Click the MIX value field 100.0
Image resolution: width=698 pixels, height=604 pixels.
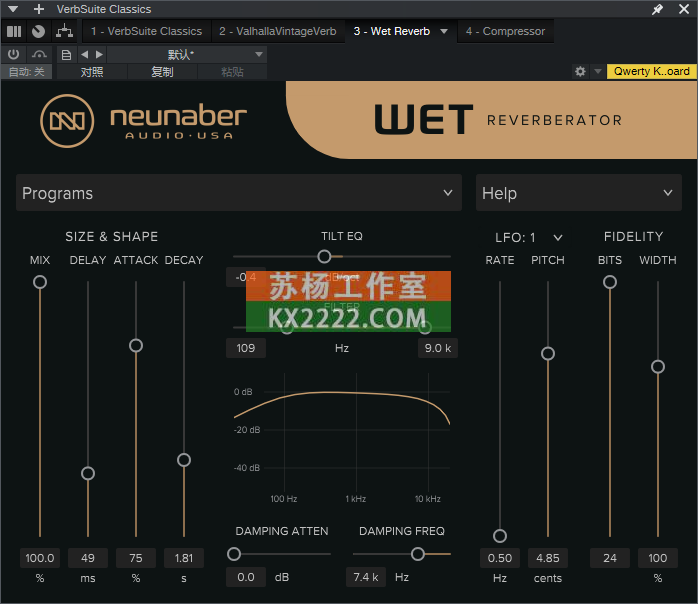40,558
